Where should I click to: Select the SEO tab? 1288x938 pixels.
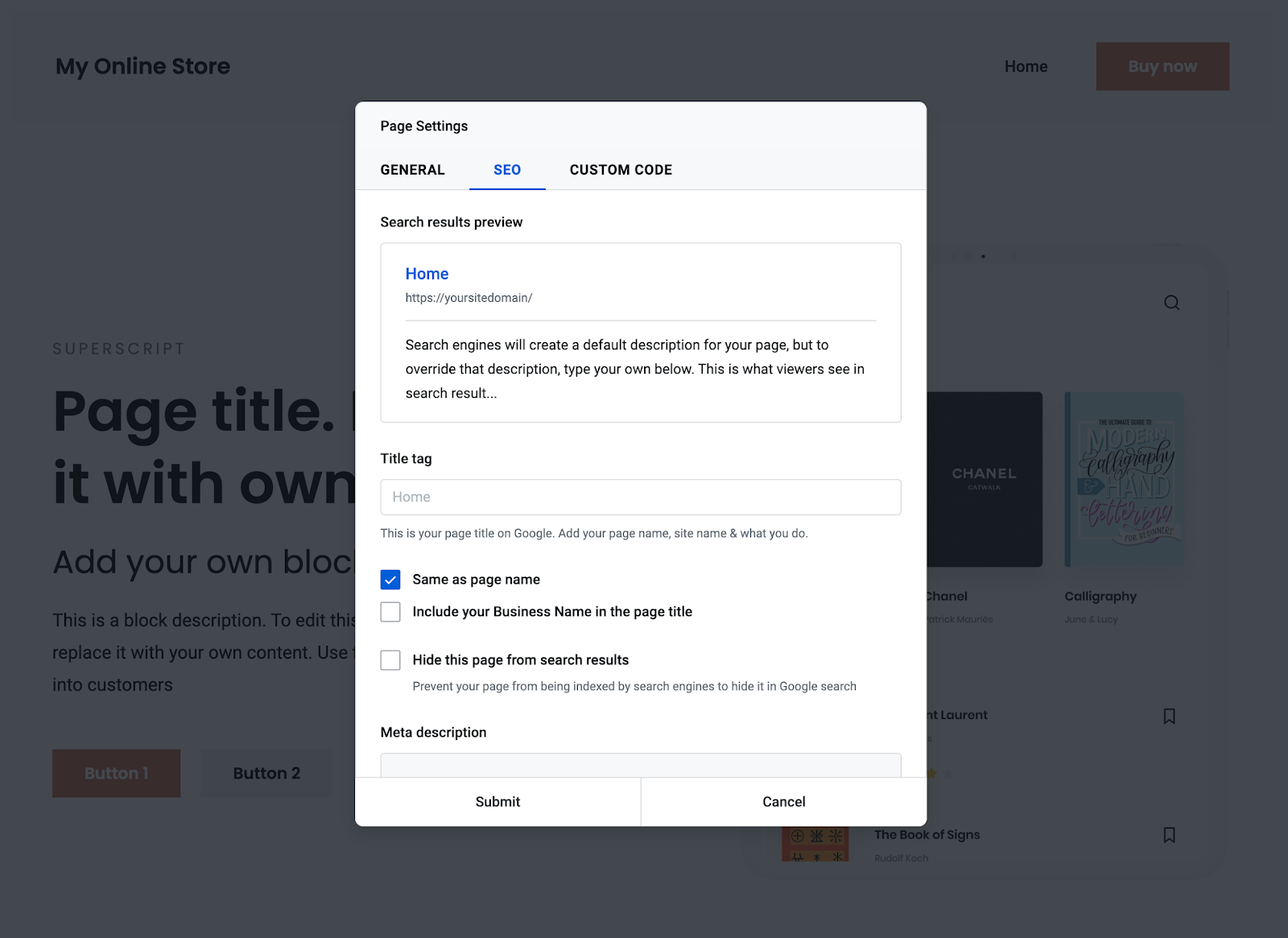pos(507,170)
